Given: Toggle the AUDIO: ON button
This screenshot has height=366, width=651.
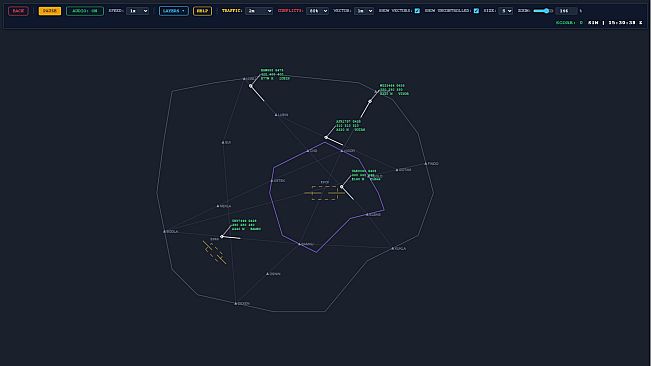Looking at the screenshot, I should [85, 11].
